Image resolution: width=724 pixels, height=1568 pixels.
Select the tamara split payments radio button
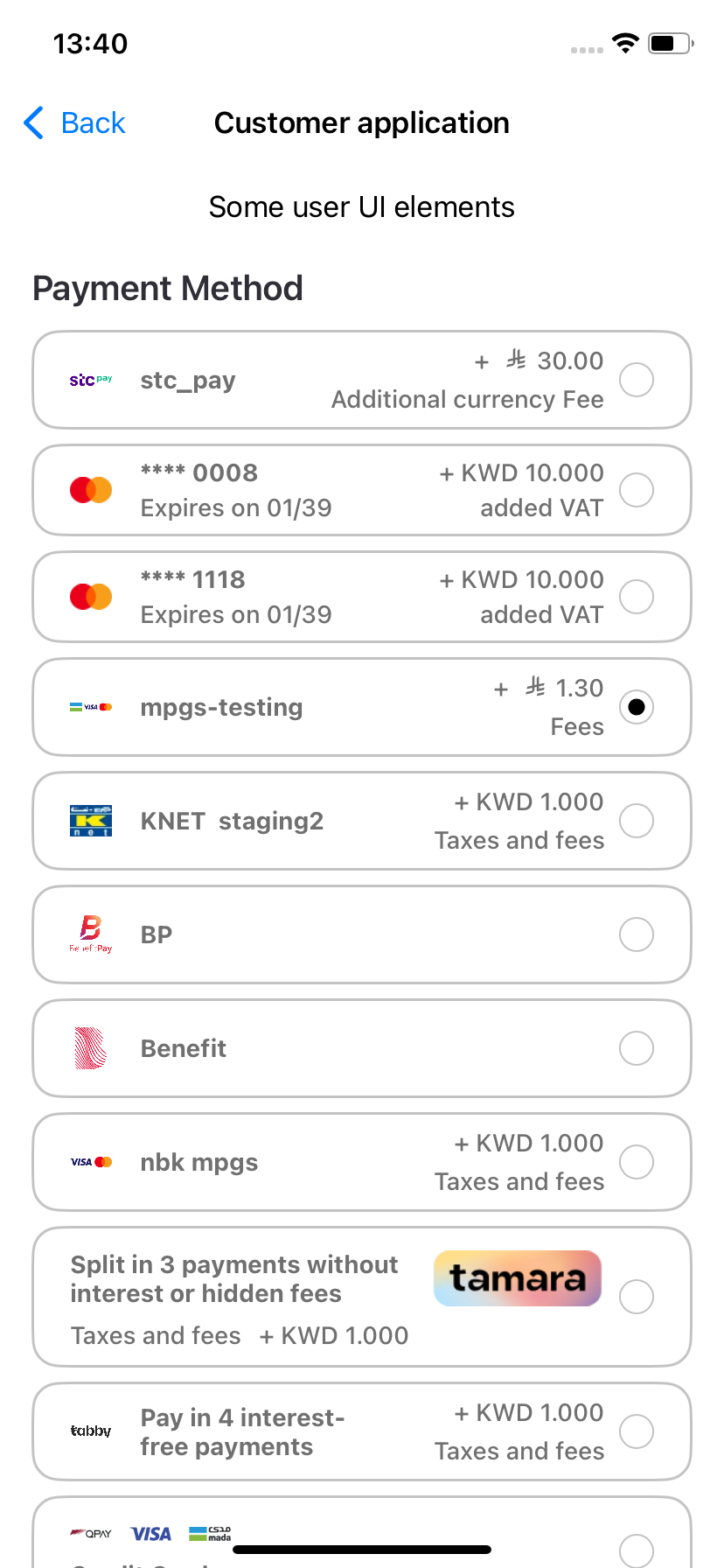coord(637,1297)
